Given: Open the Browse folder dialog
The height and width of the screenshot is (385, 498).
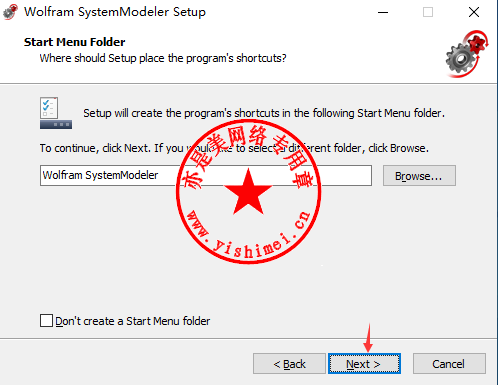Looking at the screenshot, I should (x=419, y=176).
